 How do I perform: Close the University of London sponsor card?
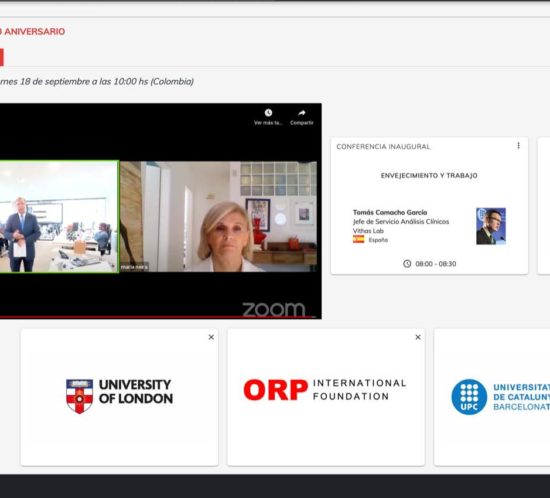coord(211,337)
